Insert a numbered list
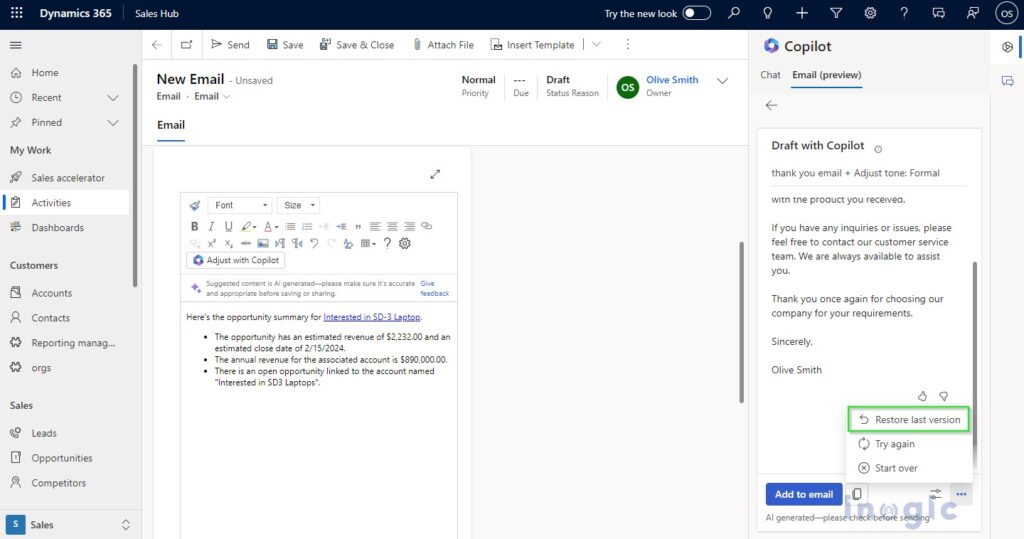Image resolution: width=1024 pixels, height=539 pixels. click(x=307, y=227)
